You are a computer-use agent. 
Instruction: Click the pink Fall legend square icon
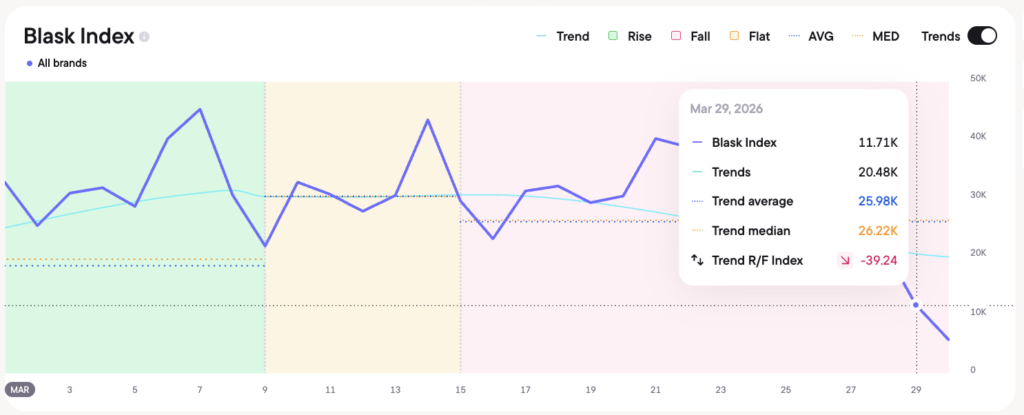point(676,37)
